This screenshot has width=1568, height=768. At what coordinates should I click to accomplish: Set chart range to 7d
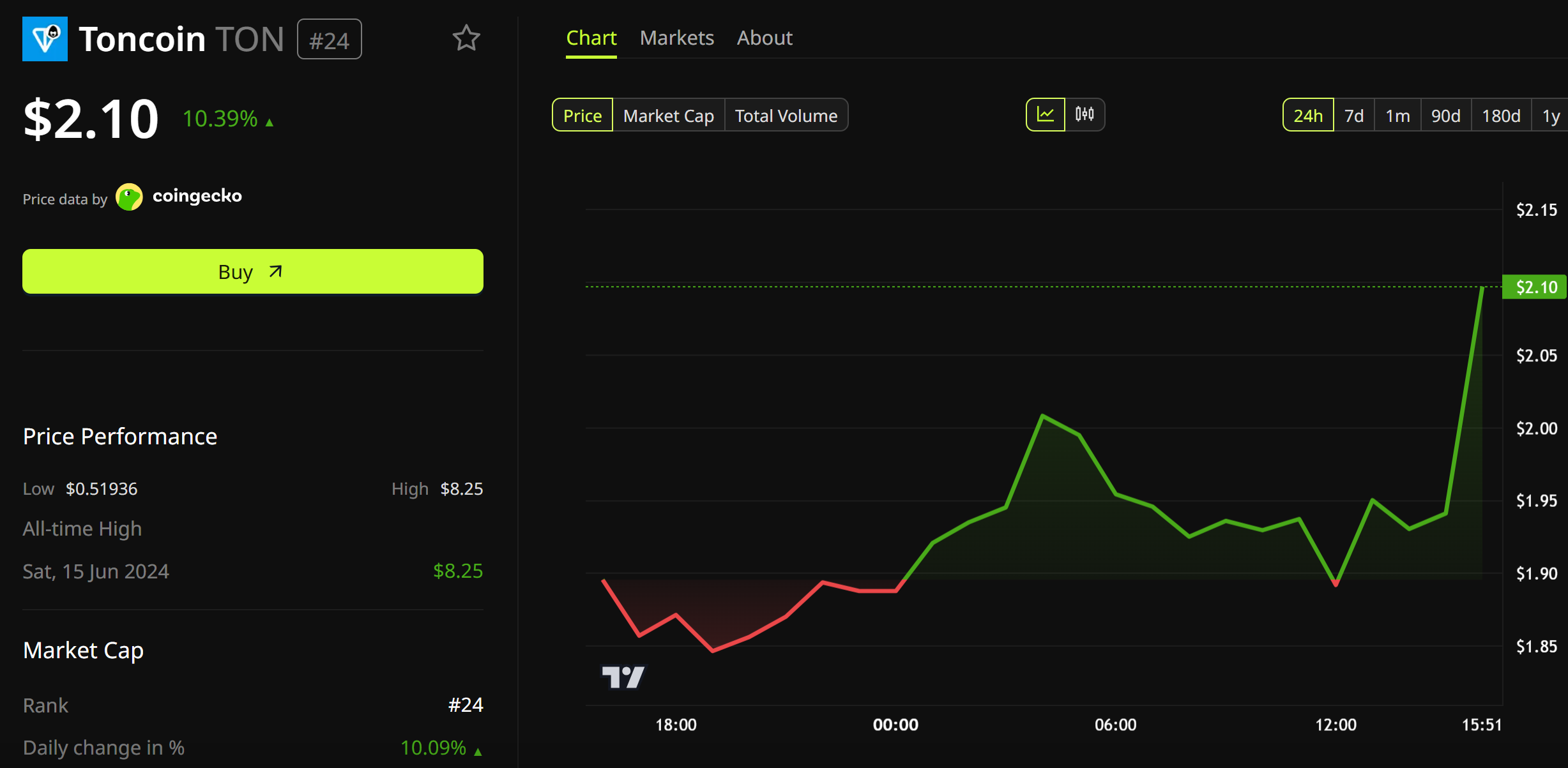click(x=1354, y=116)
